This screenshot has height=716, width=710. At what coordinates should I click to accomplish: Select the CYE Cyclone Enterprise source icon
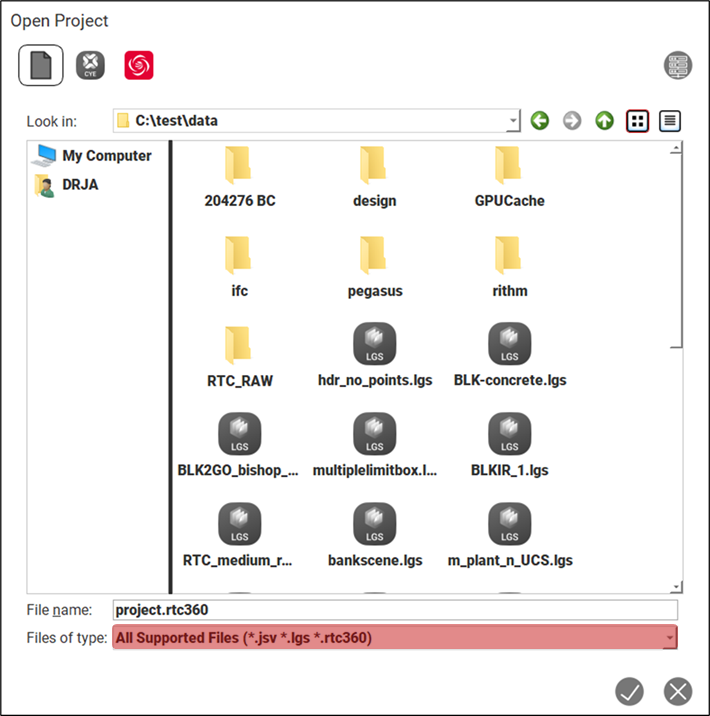click(x=90, y=65)
